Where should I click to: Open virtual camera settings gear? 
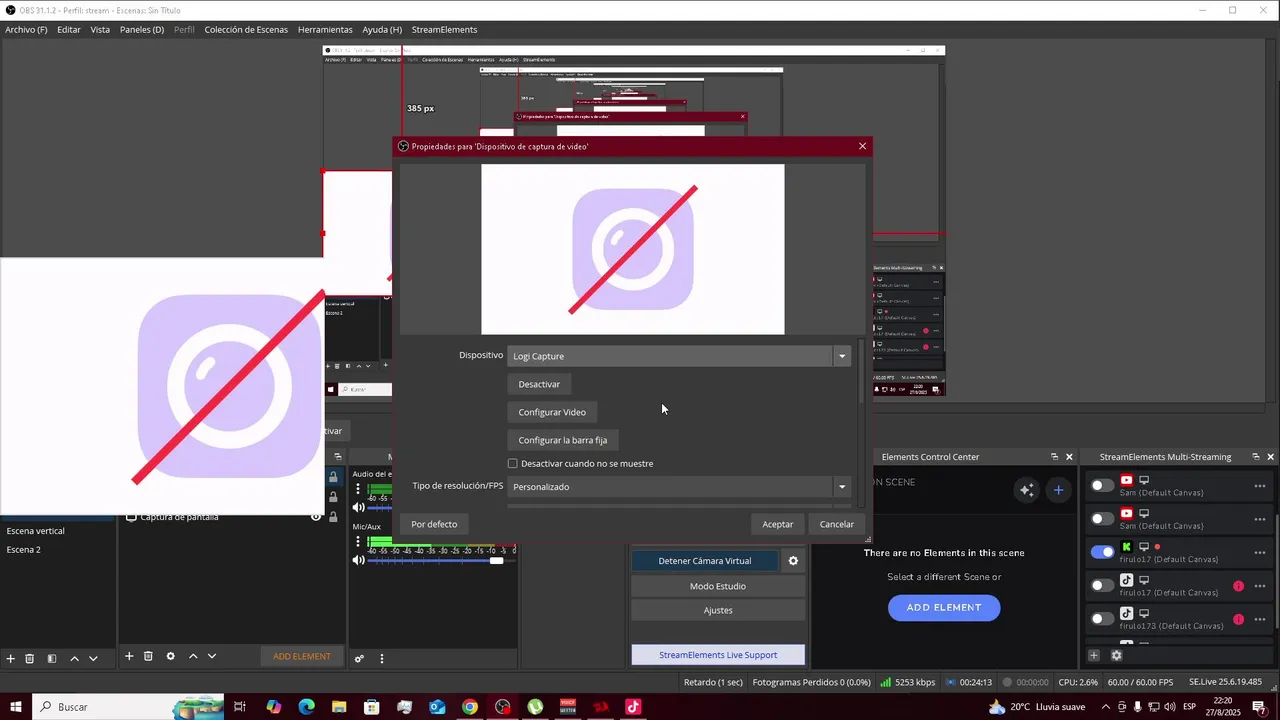click(x=793, y=561)
